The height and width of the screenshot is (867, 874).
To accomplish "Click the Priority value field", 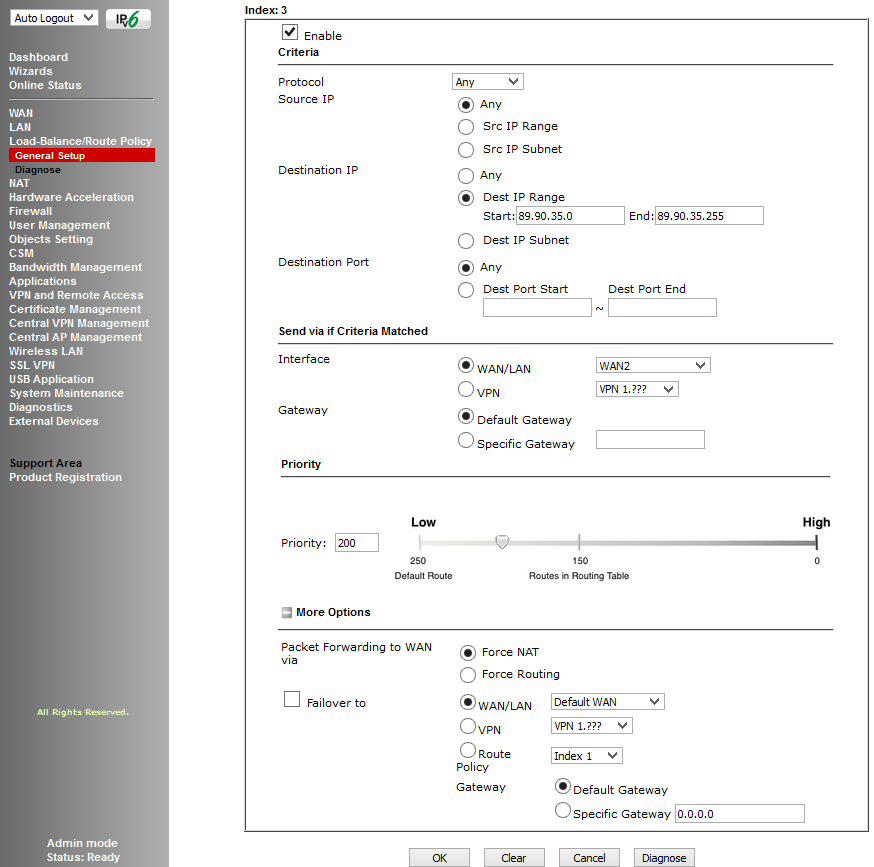I will [357, 543].
